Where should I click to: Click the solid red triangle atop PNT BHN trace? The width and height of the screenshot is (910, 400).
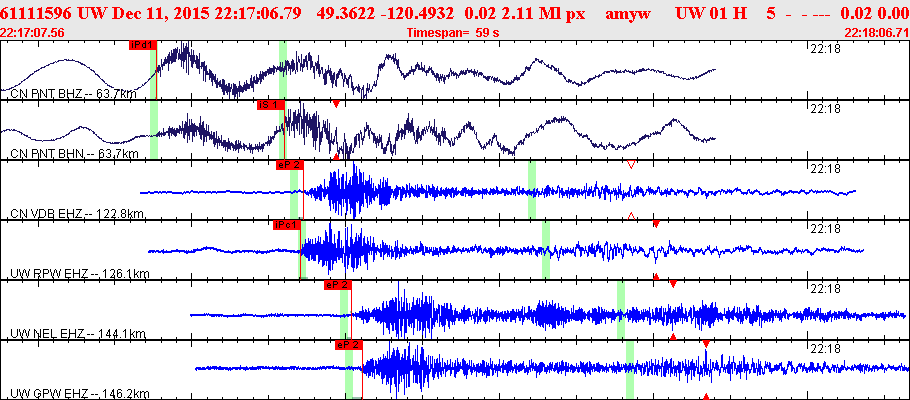click(336, 103)
